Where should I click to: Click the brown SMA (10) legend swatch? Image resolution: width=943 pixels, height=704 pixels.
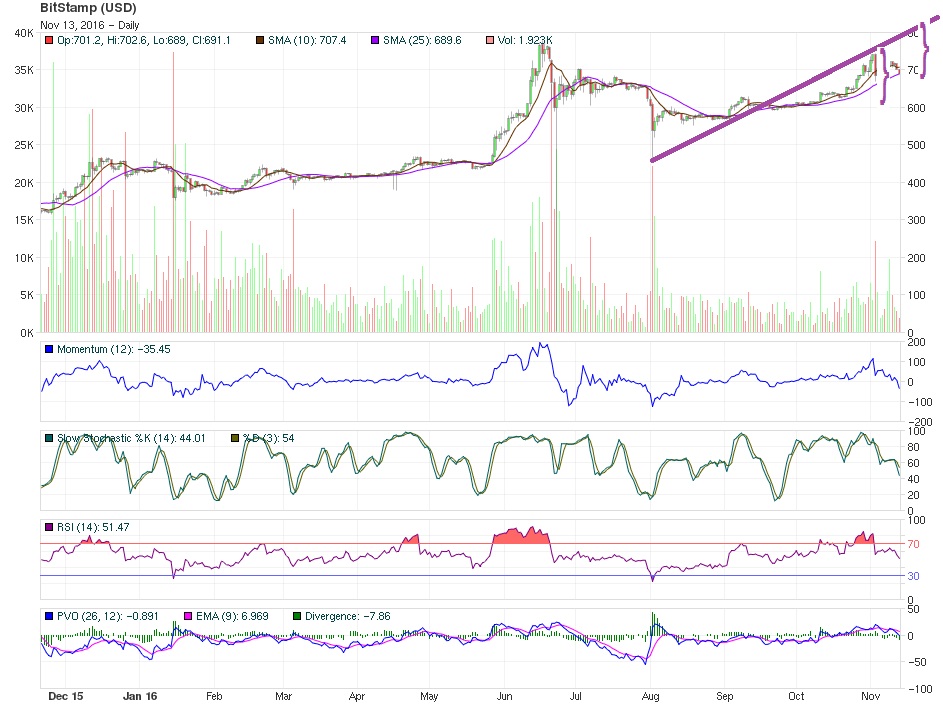point(260,40)
